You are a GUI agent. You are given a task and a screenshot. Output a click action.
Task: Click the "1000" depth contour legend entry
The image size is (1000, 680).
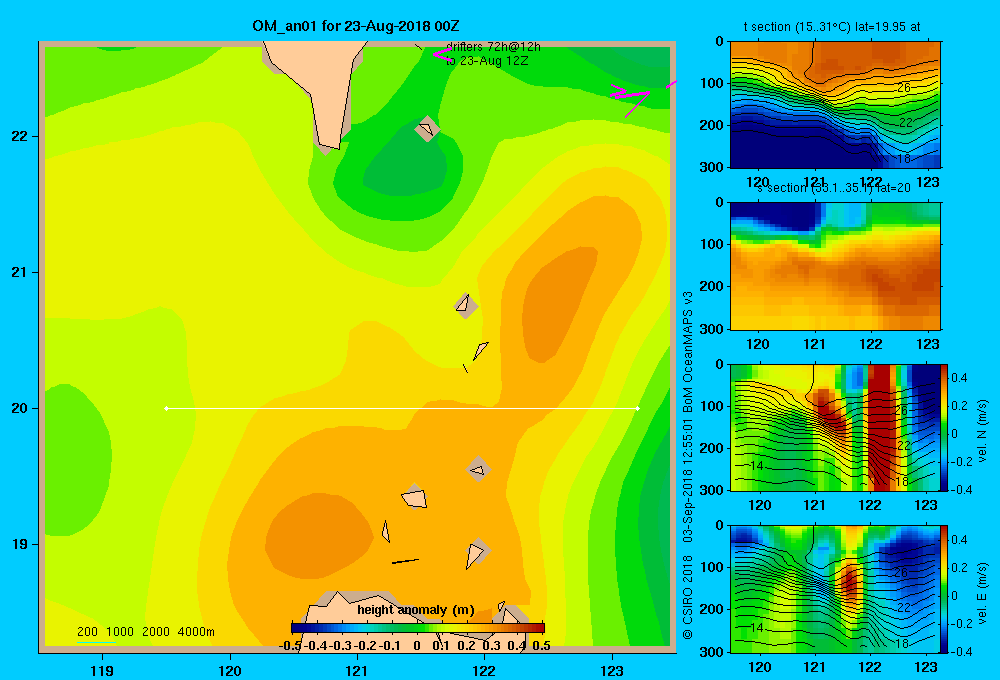[x=120, y=632]
